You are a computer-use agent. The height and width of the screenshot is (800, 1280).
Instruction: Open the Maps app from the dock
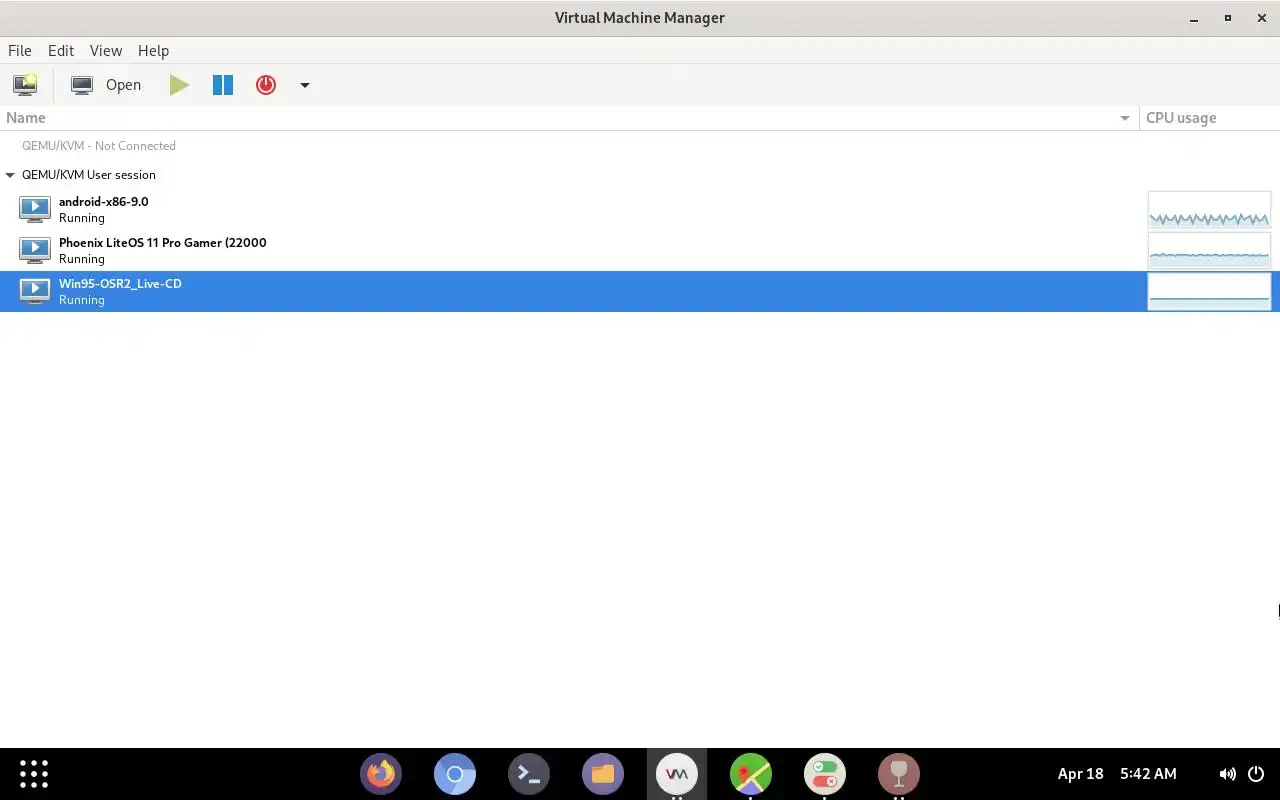pos(751,774)
